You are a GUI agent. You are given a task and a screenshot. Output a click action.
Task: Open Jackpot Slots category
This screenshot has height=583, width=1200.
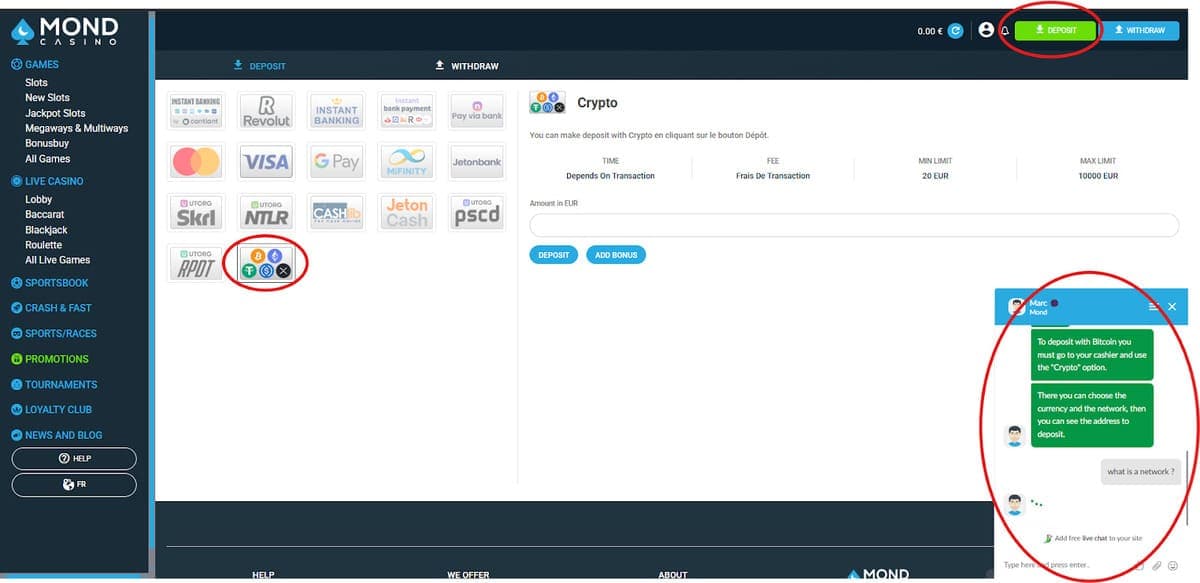coord(55,113)
